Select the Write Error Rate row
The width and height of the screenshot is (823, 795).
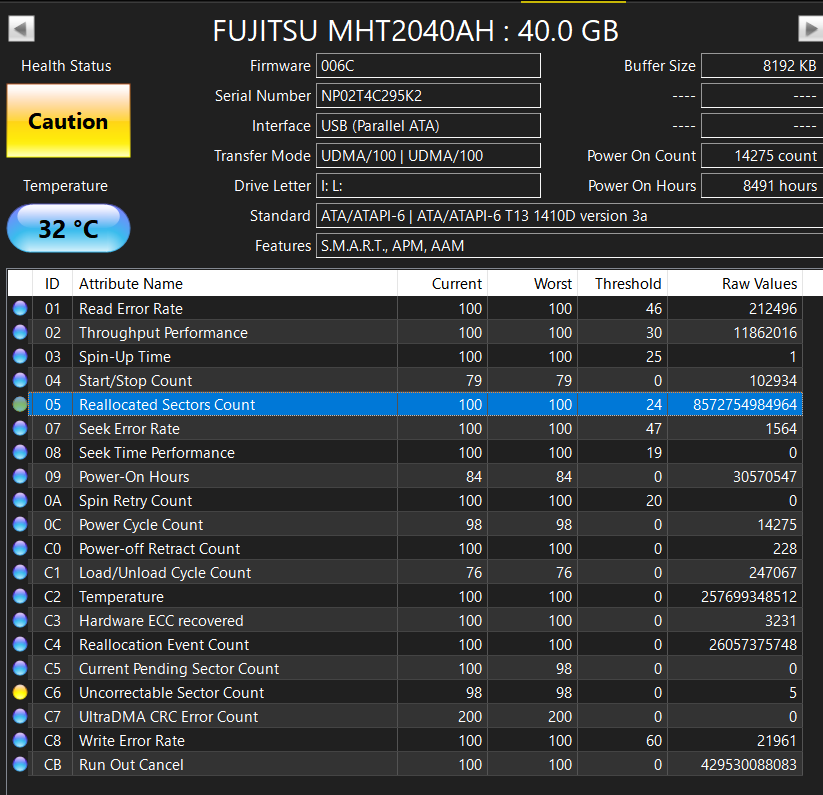tap(132, 740)
